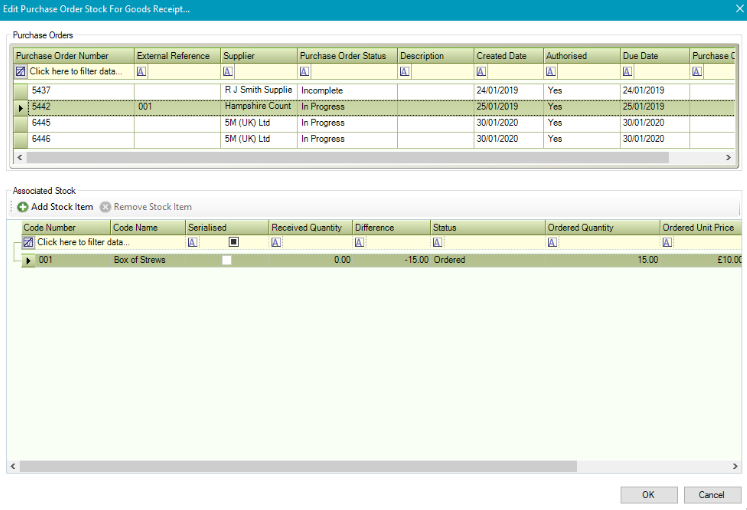747x510 pixels.
Task: Click filter icon under Supplier column
Action: [x=228, y=72]
